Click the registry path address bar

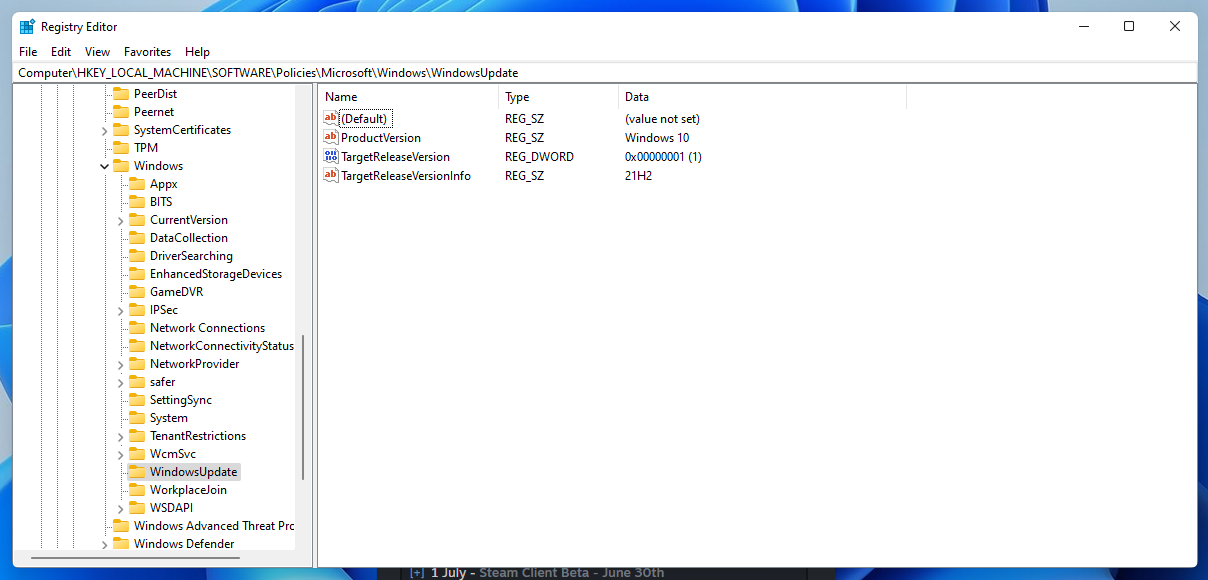[604, 73]
